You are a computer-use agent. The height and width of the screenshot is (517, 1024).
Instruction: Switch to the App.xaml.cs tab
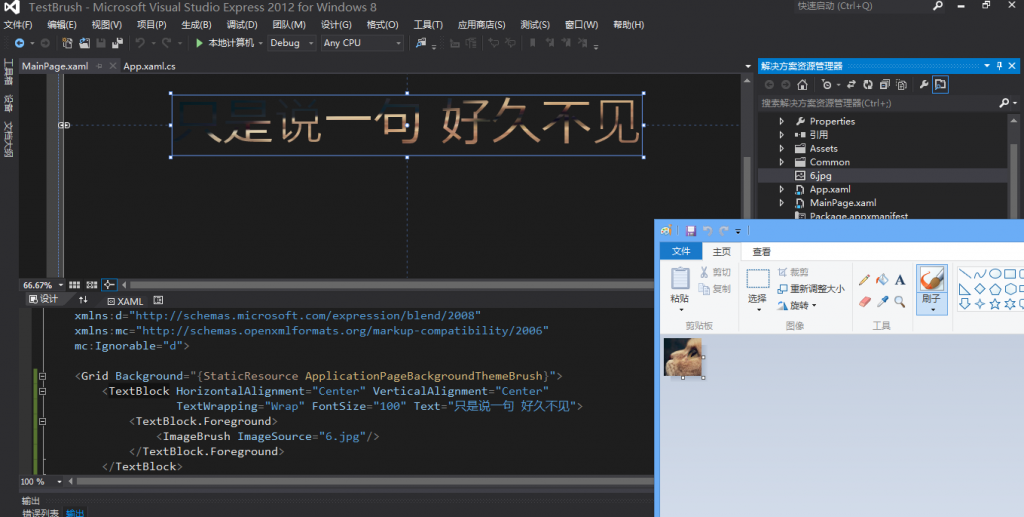click(x=150, y=66)
